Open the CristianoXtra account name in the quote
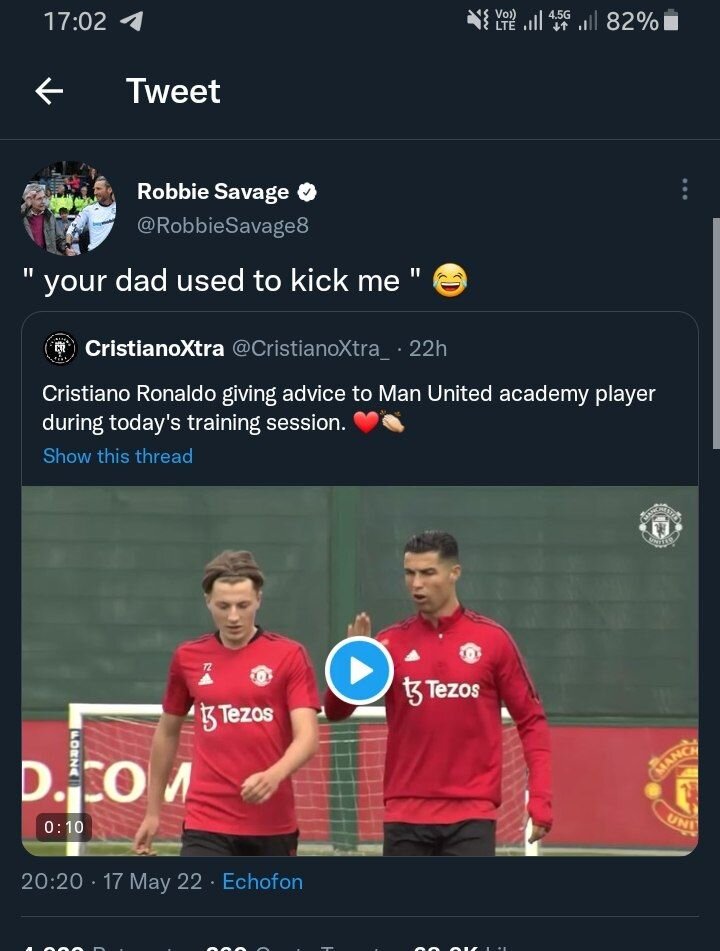Screen dimensions: 720x951 pos(154,348)
